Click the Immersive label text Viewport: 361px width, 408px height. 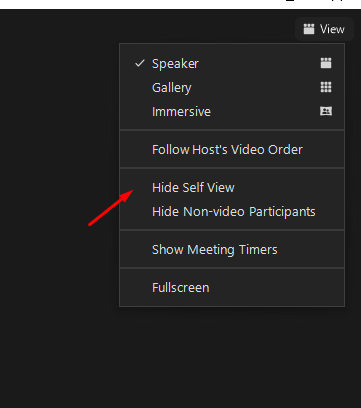coord(181,111)
